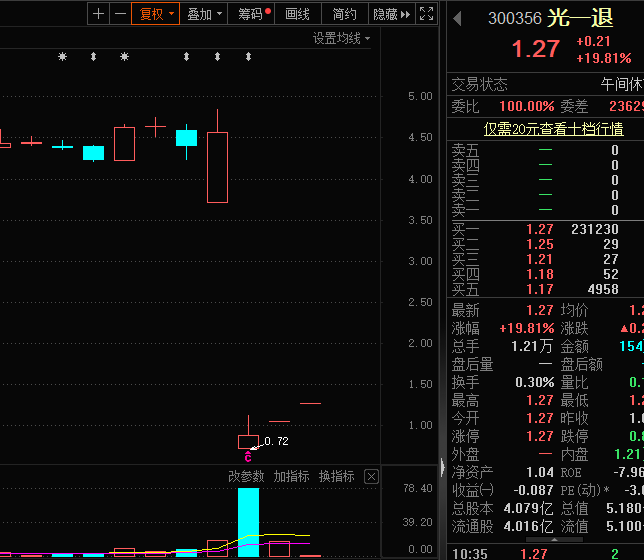Click the tall cyan volume bar
This screenshot has height=560, width=644.
coord(248,520)
